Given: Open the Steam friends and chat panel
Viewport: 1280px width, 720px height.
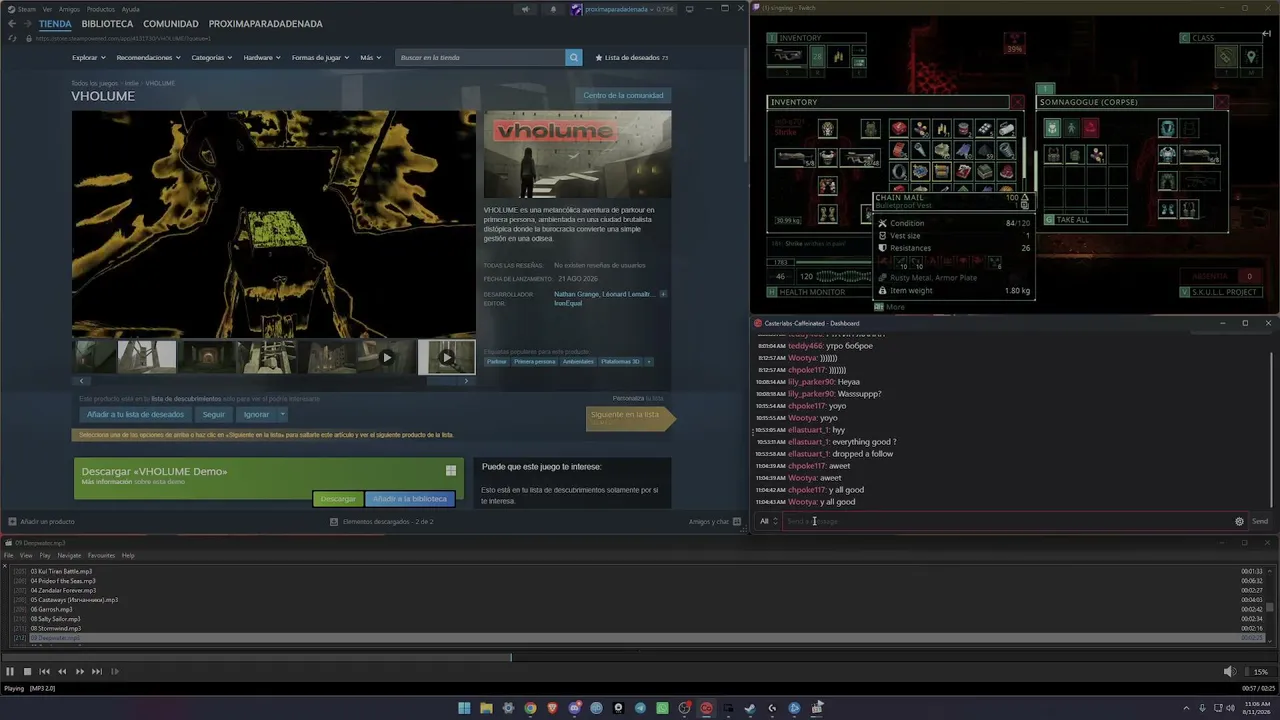Looking at the screenshot, I should (713, 522).
